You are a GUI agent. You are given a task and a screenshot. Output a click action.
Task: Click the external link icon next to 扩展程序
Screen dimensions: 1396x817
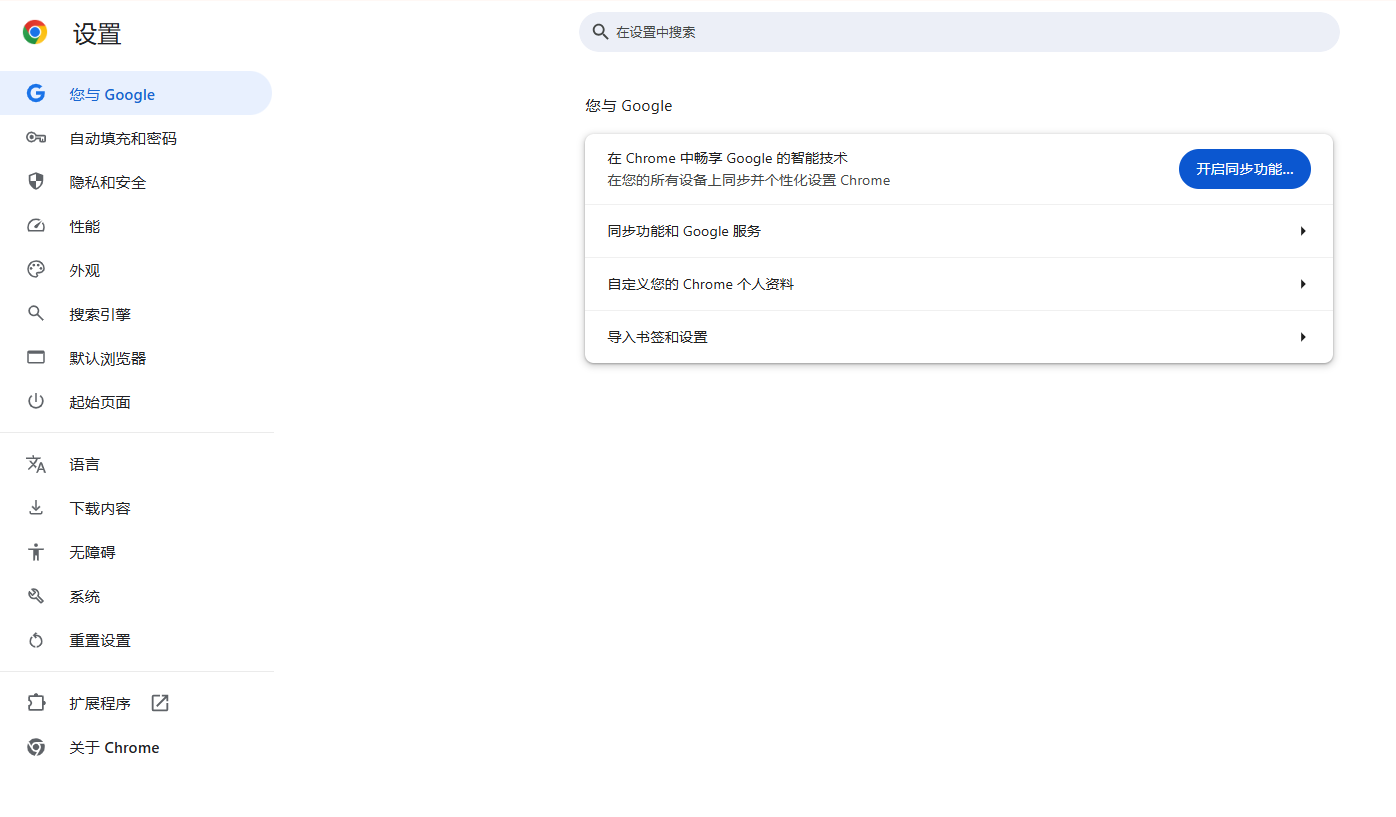160,703
